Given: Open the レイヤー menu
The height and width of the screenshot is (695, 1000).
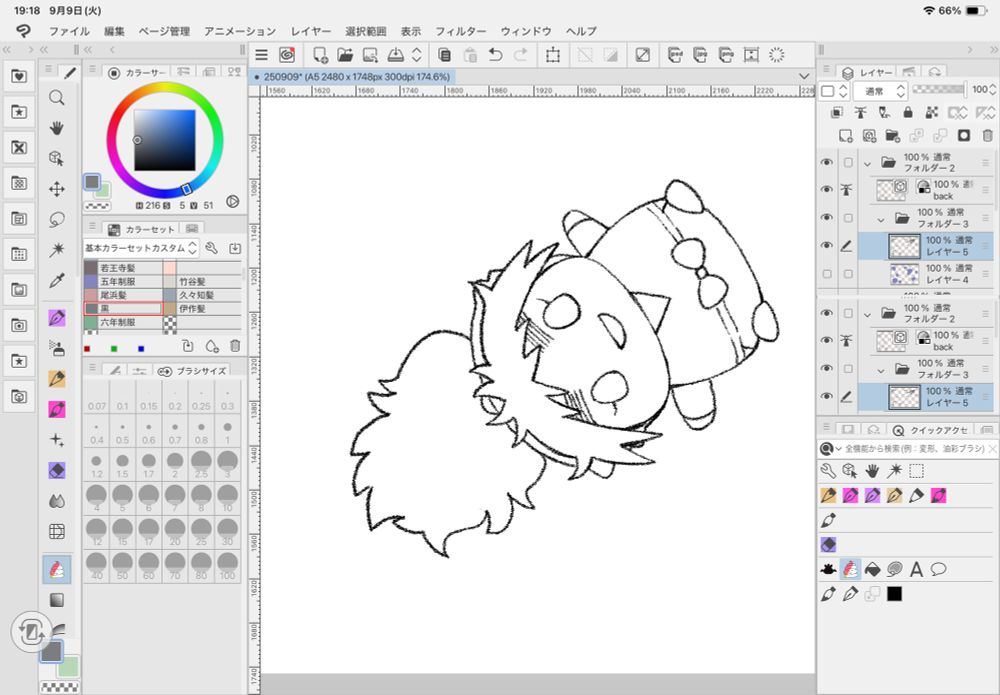Looking at the screenshot, I should click(x=311, y=31).
